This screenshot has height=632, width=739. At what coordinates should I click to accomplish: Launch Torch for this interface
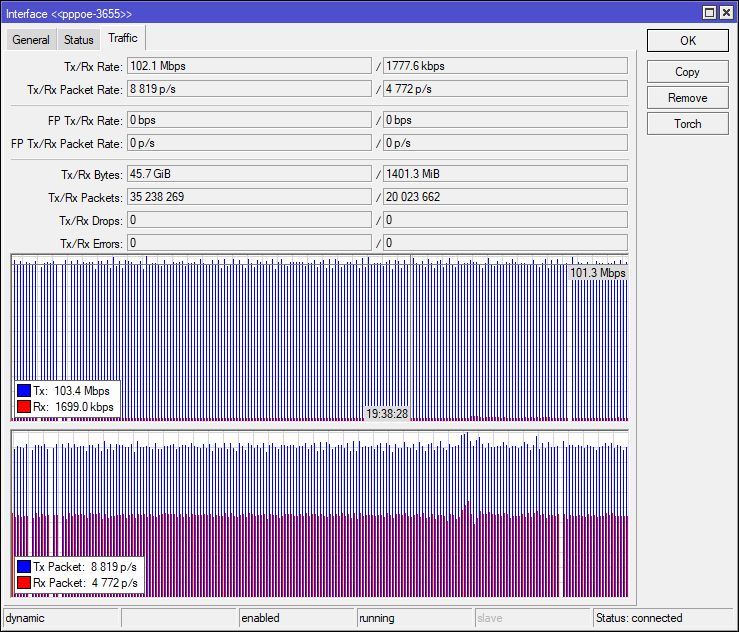click(687, 124)
